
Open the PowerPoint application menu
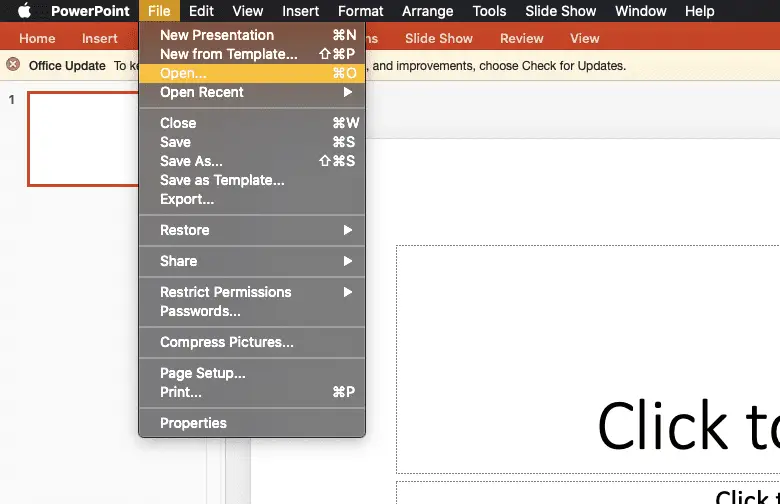point(90,11)
